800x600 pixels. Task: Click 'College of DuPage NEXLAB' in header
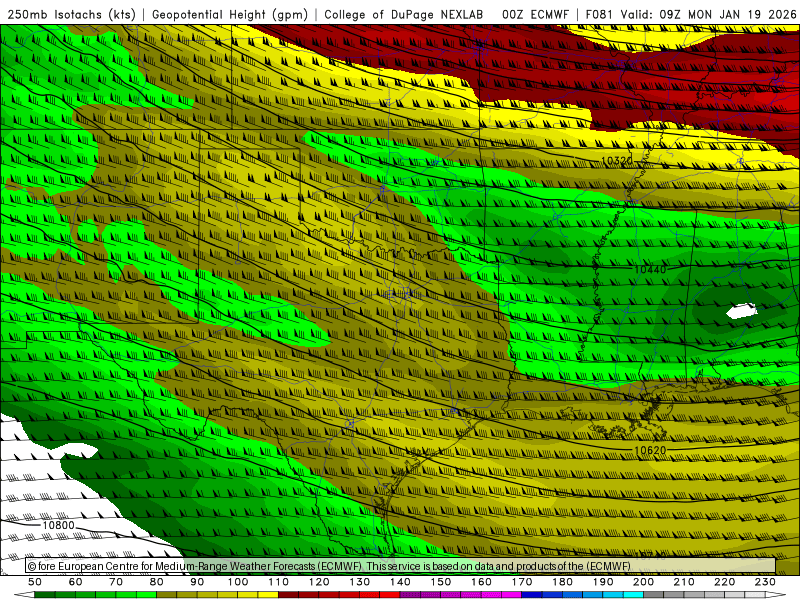(x=403, y=14)
